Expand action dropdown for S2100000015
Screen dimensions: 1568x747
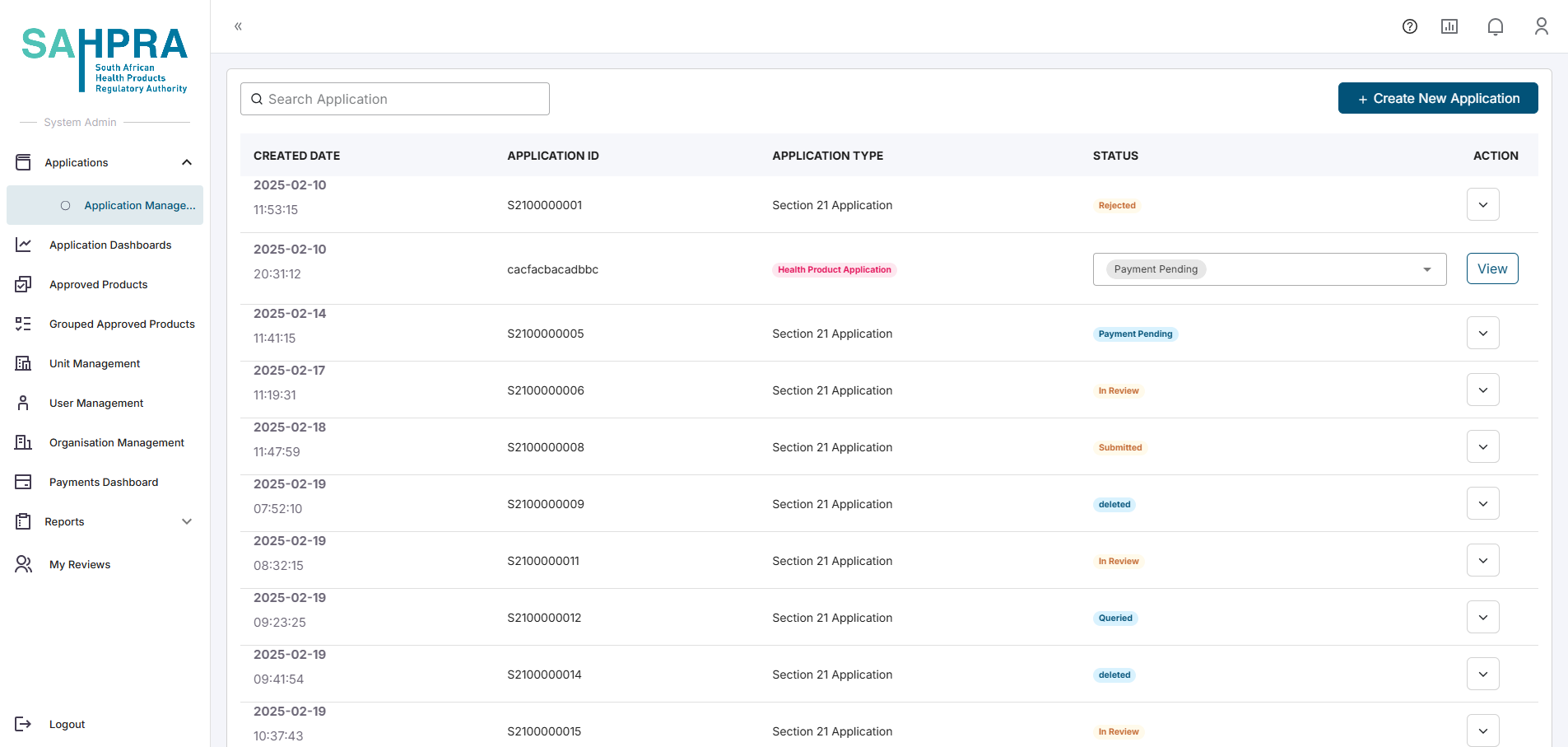point(1482,731)
